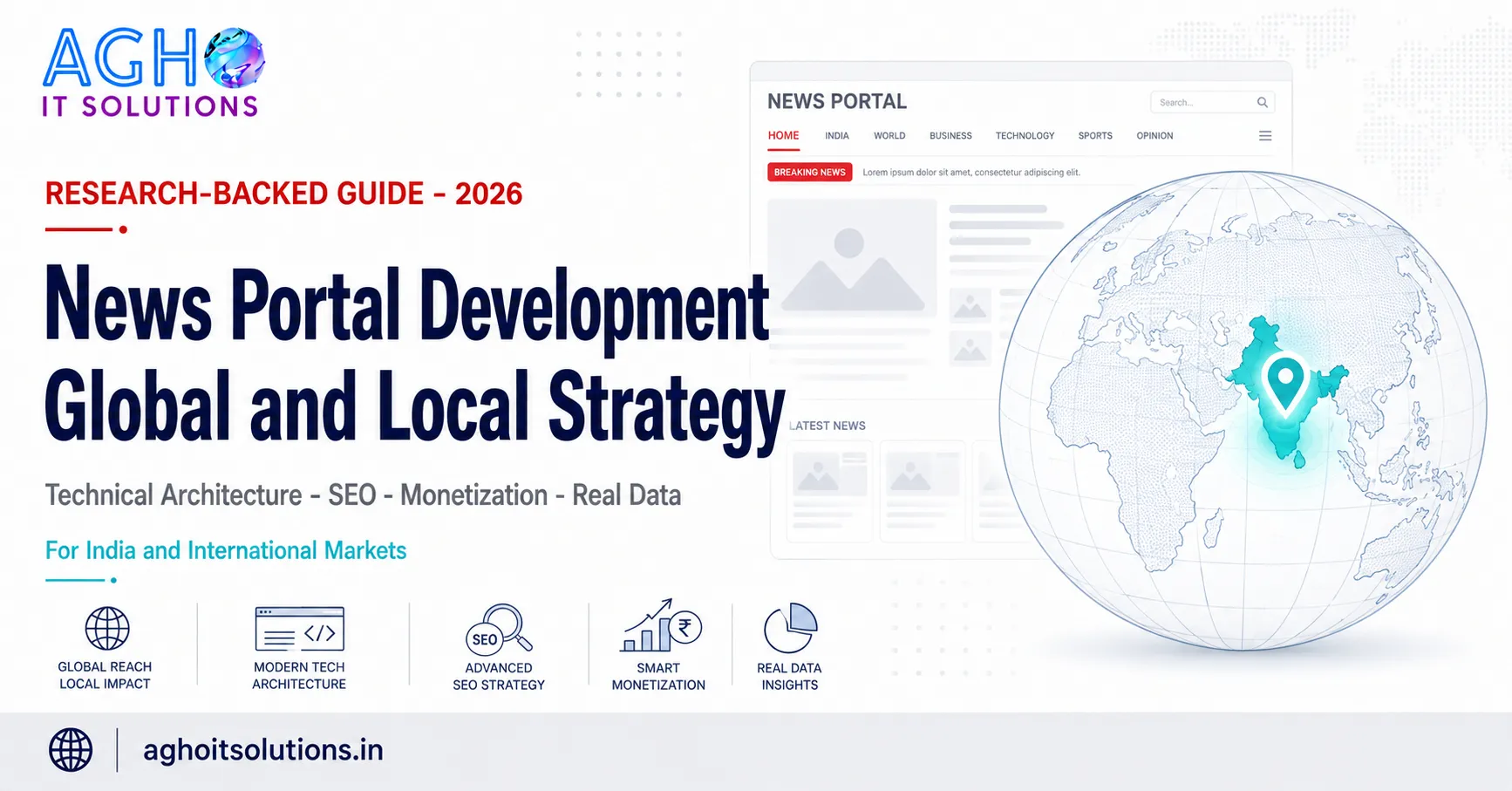Screen dimensions: 1512x791
Task: Click the LATEST NEWS heading
Action: coord(828,426)
